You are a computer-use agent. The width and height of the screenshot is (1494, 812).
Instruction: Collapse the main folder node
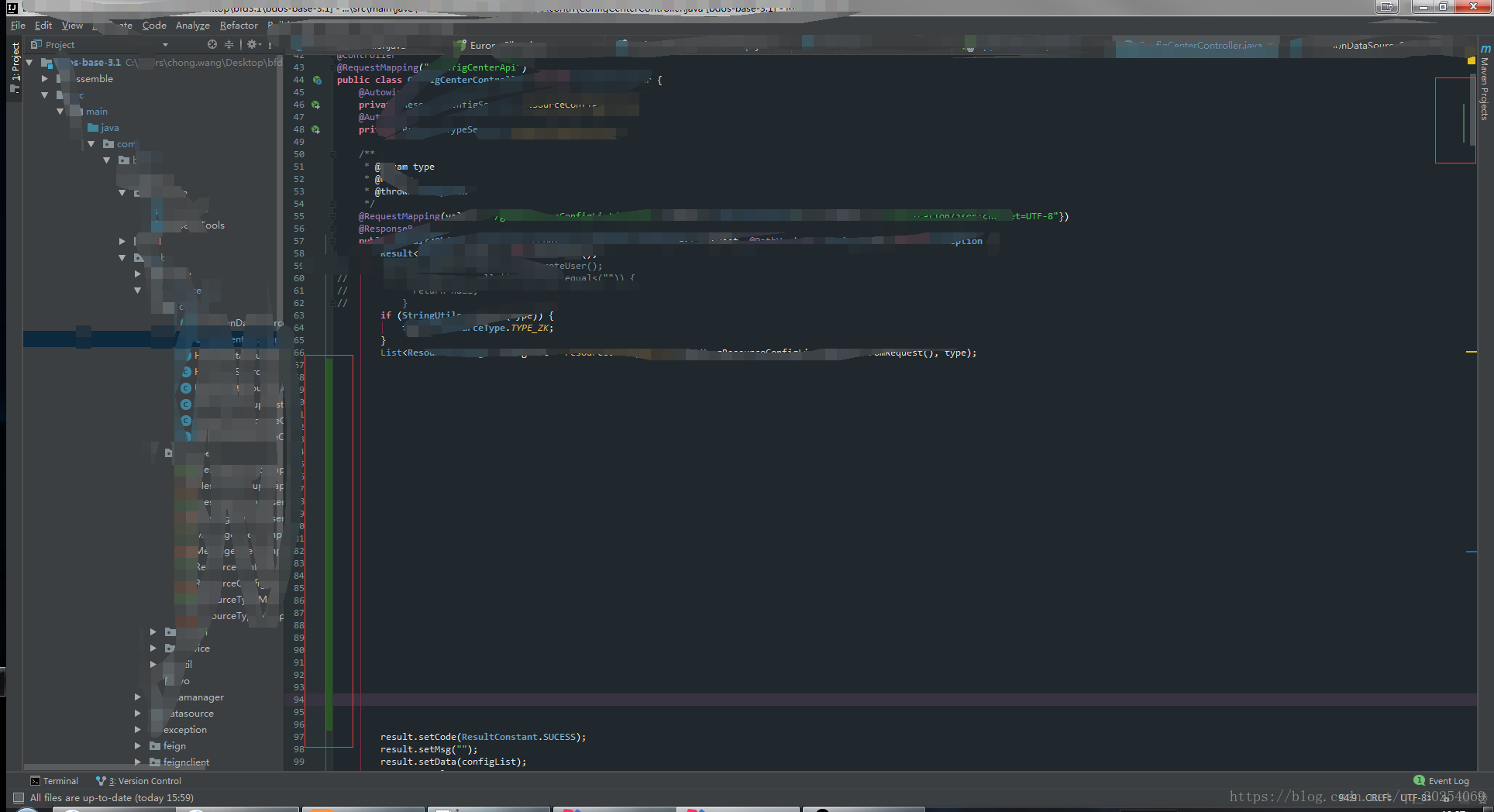(60, 112)
